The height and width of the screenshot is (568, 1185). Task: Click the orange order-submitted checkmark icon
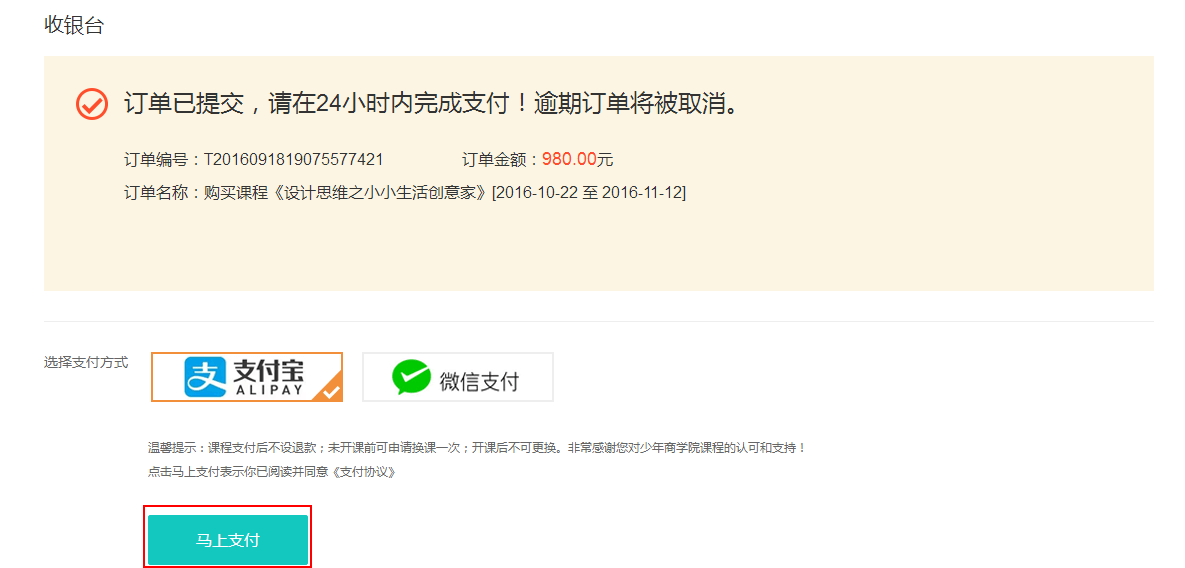[x=92, y=103]
